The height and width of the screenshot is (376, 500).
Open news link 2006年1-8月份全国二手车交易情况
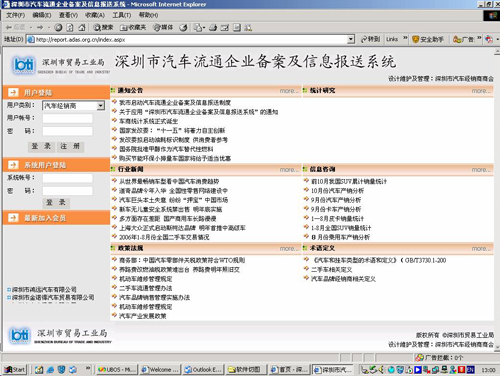click(x=164, y=237)
